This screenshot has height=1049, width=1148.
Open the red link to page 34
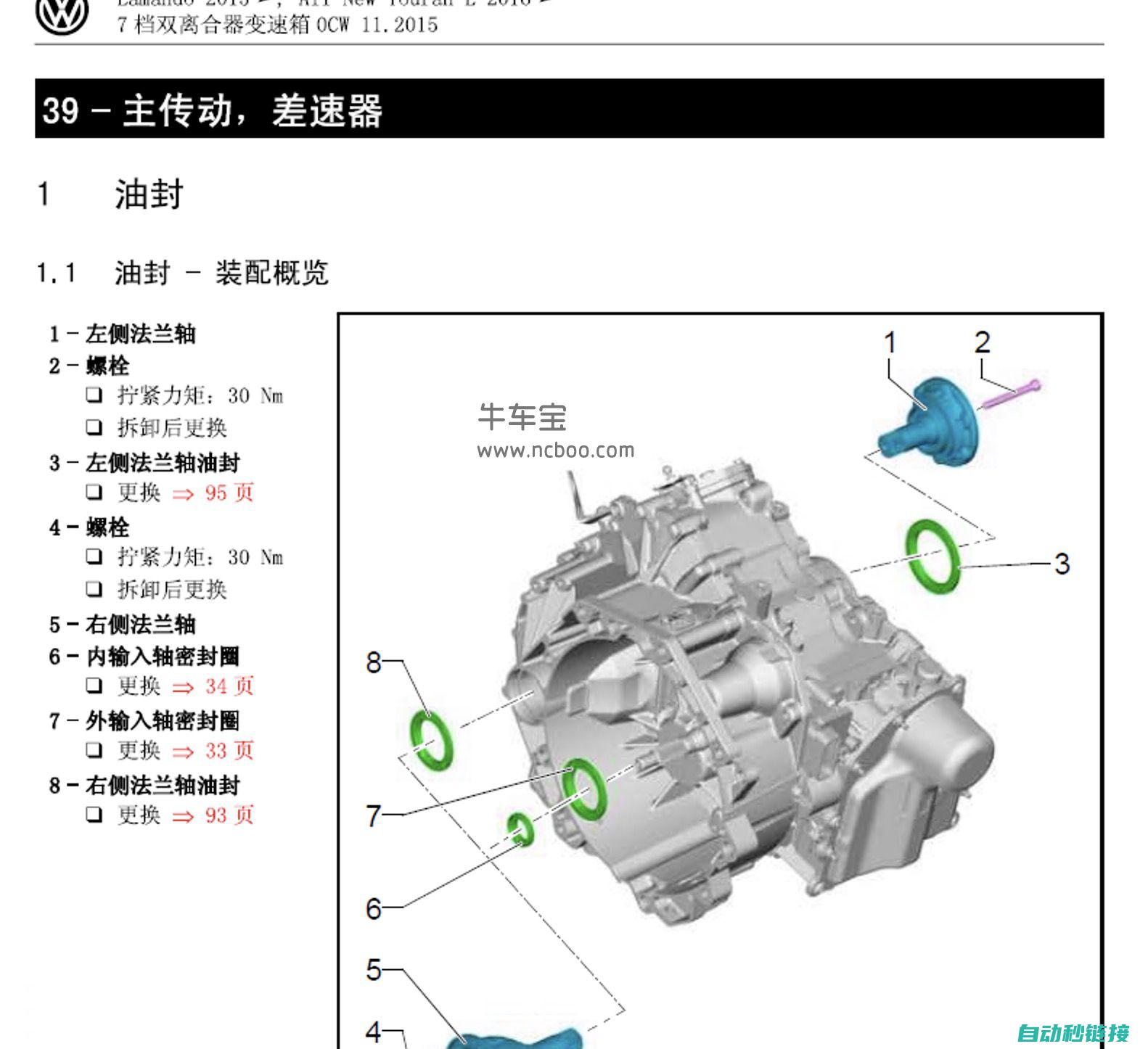pyautogui.click(x=213, y=686)
